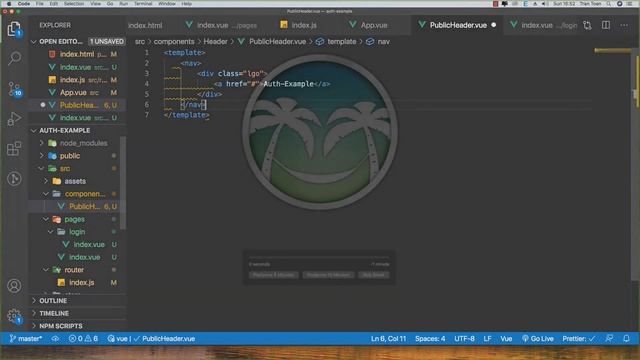Screen dimensions: 640x360
Task: Change indentation via Spaces: 4
Action: pos(430,338)
